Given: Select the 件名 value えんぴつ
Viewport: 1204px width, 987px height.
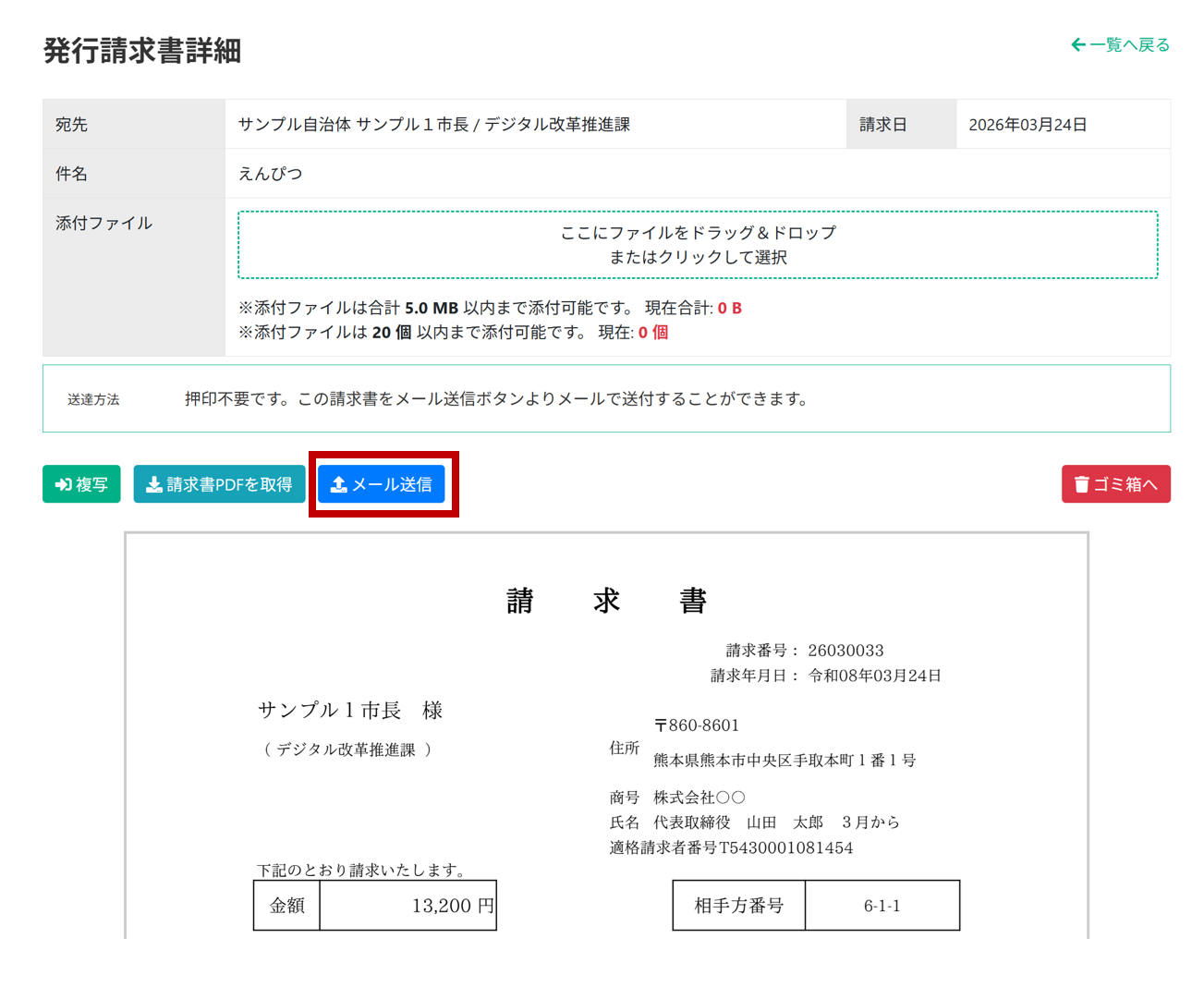Looking at the screenshot, I should tap(271, 174).
